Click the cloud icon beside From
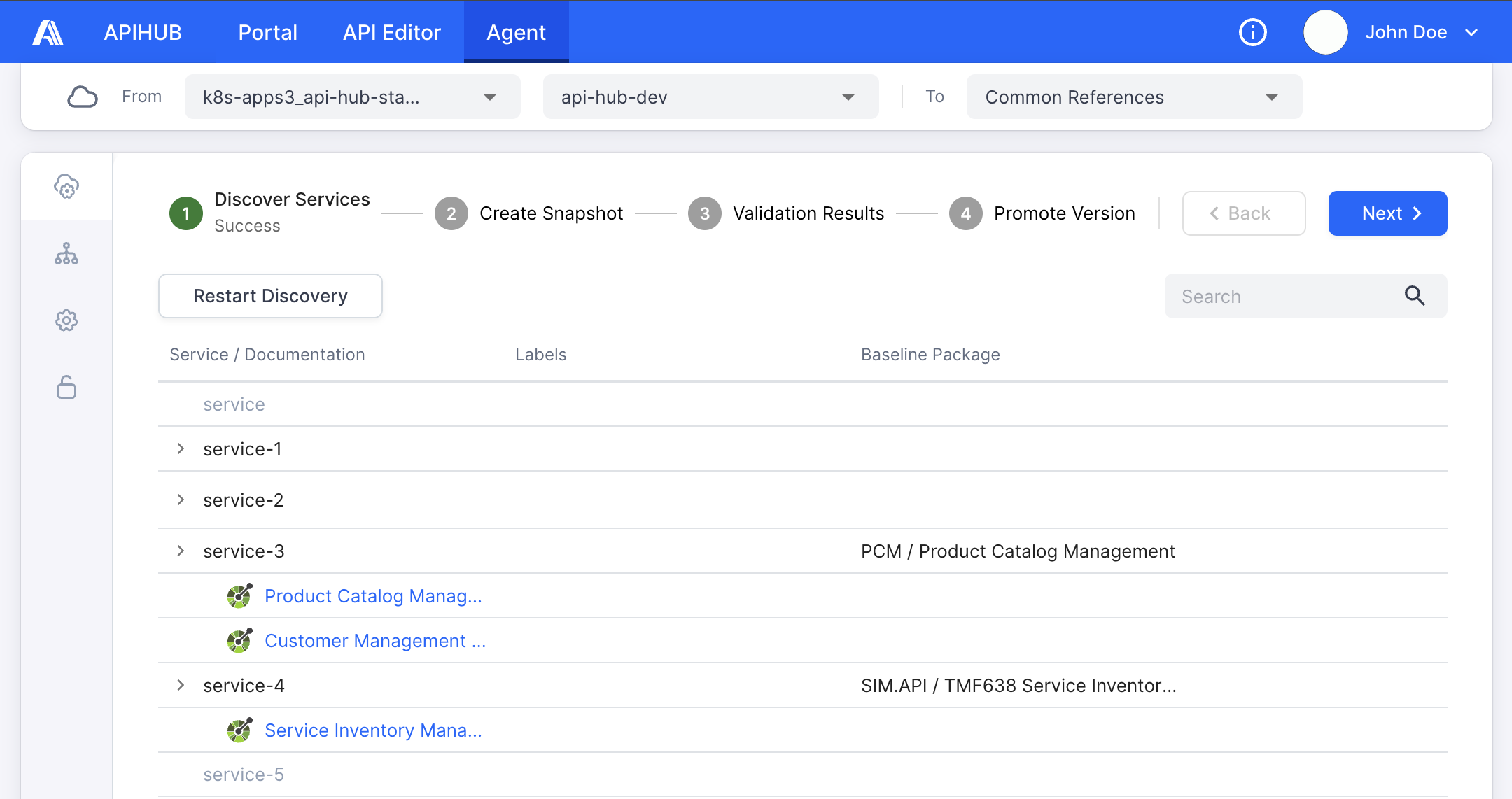Viewport: 1512px width, 799px height. tap(83, 97)
